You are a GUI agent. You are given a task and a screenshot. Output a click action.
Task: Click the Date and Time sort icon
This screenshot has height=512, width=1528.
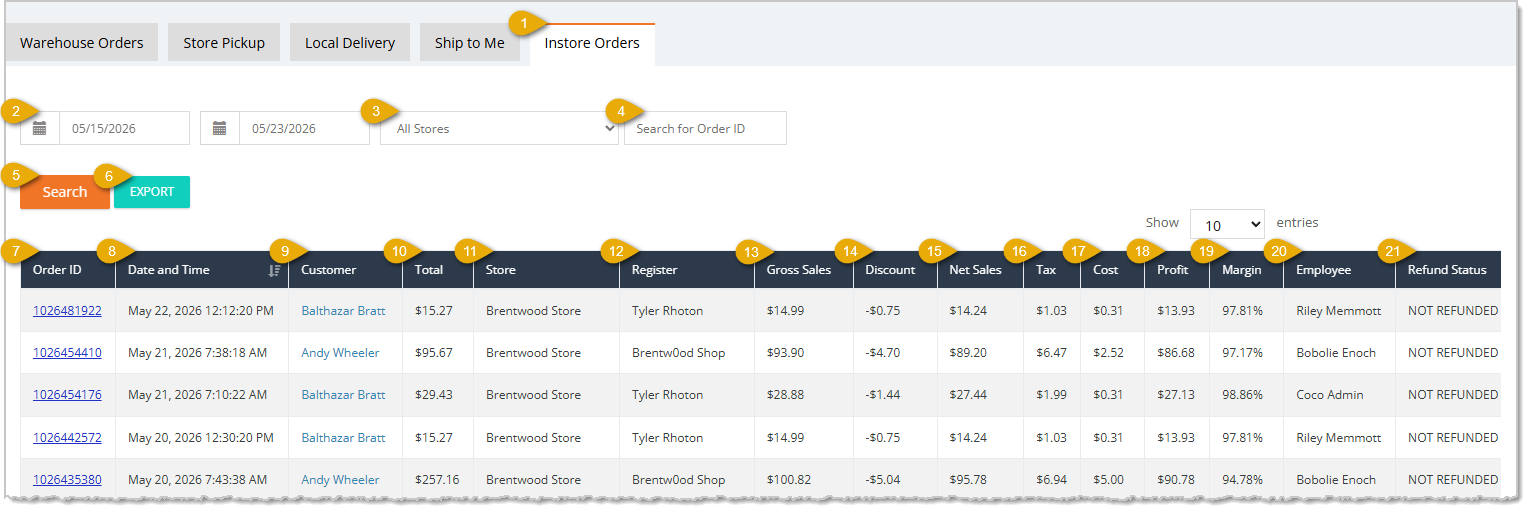click(274, 270)
